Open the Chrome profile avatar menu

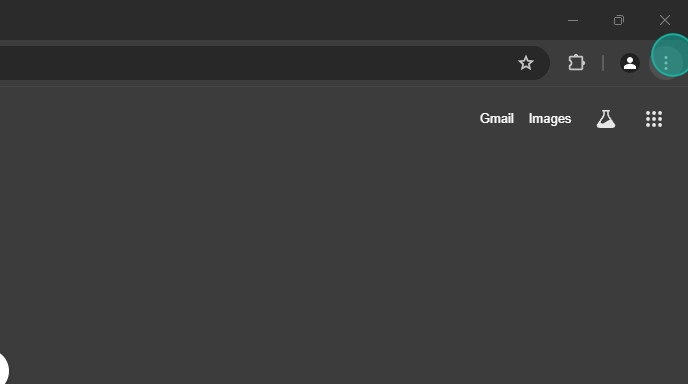tap(630, 63)
